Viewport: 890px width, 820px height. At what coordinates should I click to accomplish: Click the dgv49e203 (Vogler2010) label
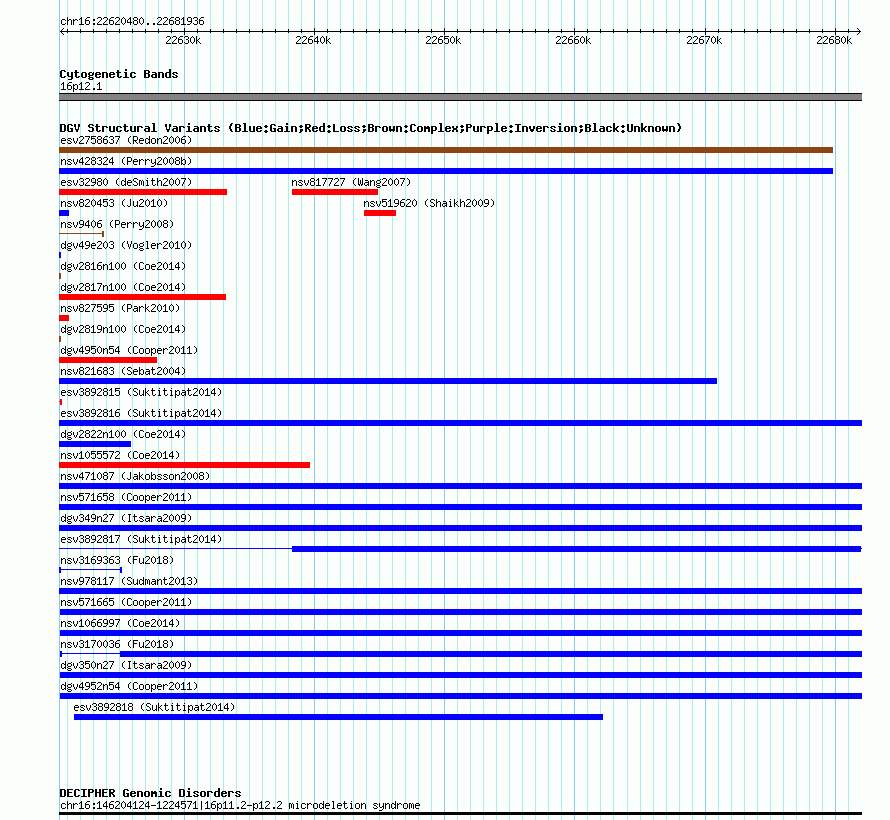(126, 245)
